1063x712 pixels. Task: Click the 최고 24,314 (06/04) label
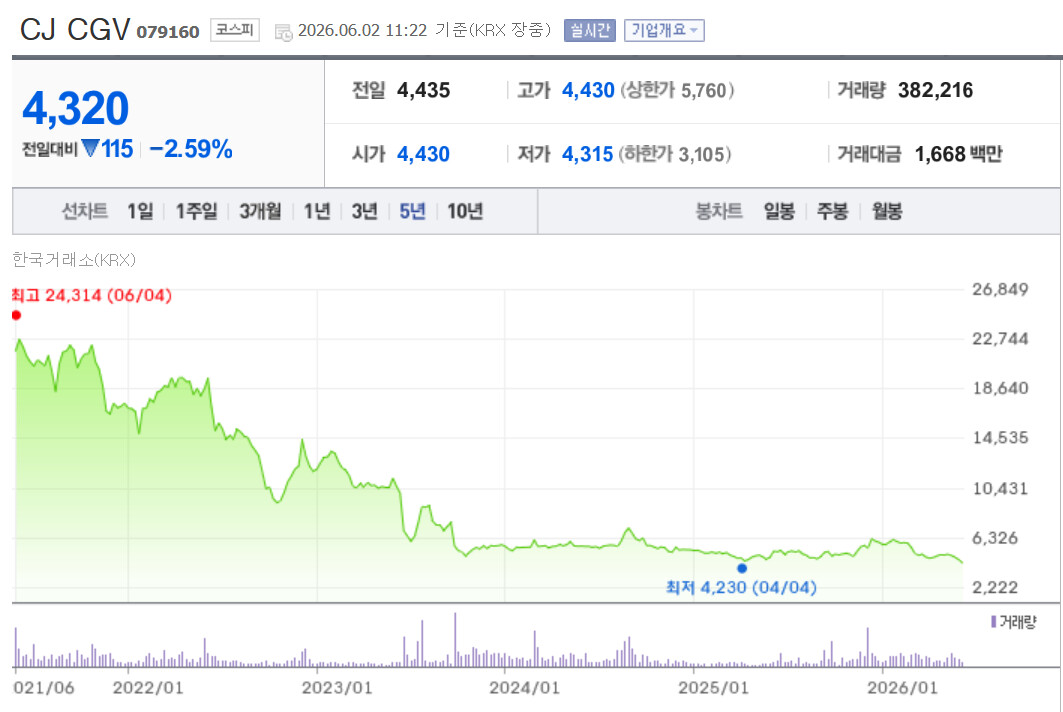(92, 296)
